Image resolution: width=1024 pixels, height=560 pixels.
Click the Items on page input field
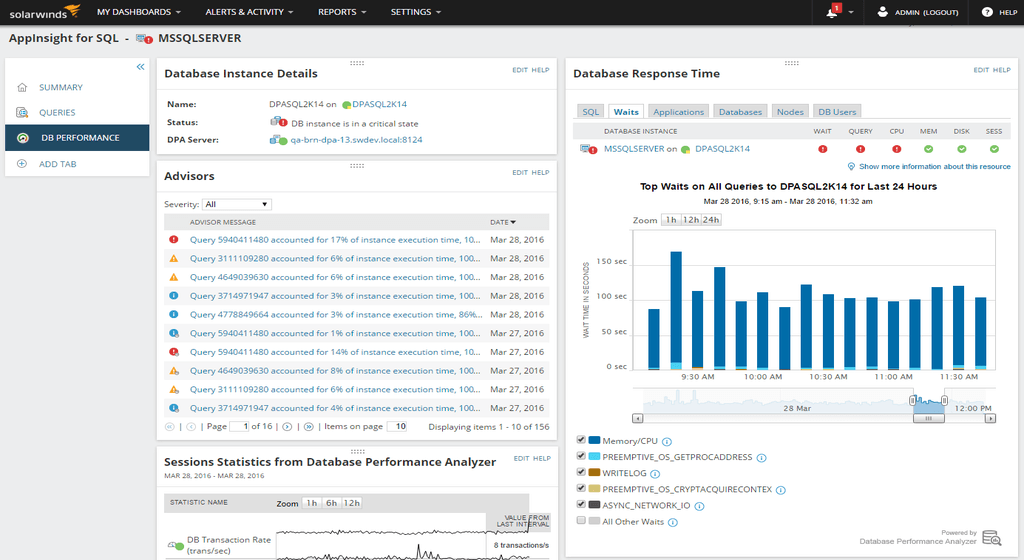(397, 426)
